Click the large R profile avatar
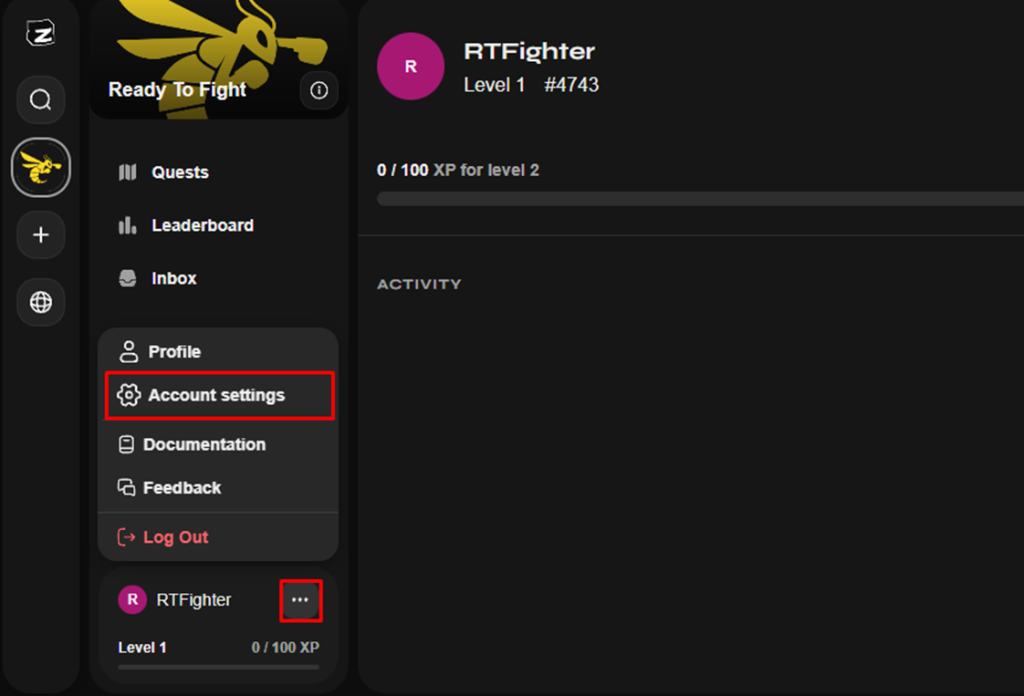The image size is (1024, 696). click(411, 66)
